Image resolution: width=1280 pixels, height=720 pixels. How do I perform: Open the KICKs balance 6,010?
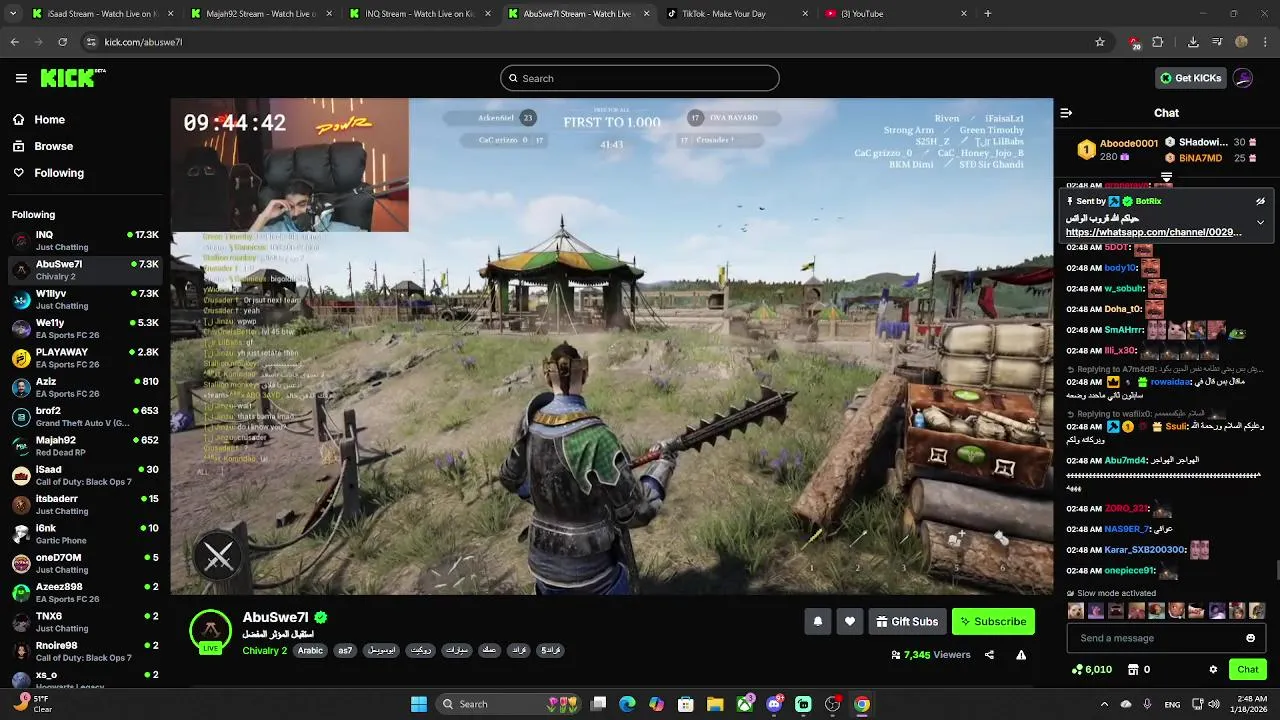coord(1091,670)
